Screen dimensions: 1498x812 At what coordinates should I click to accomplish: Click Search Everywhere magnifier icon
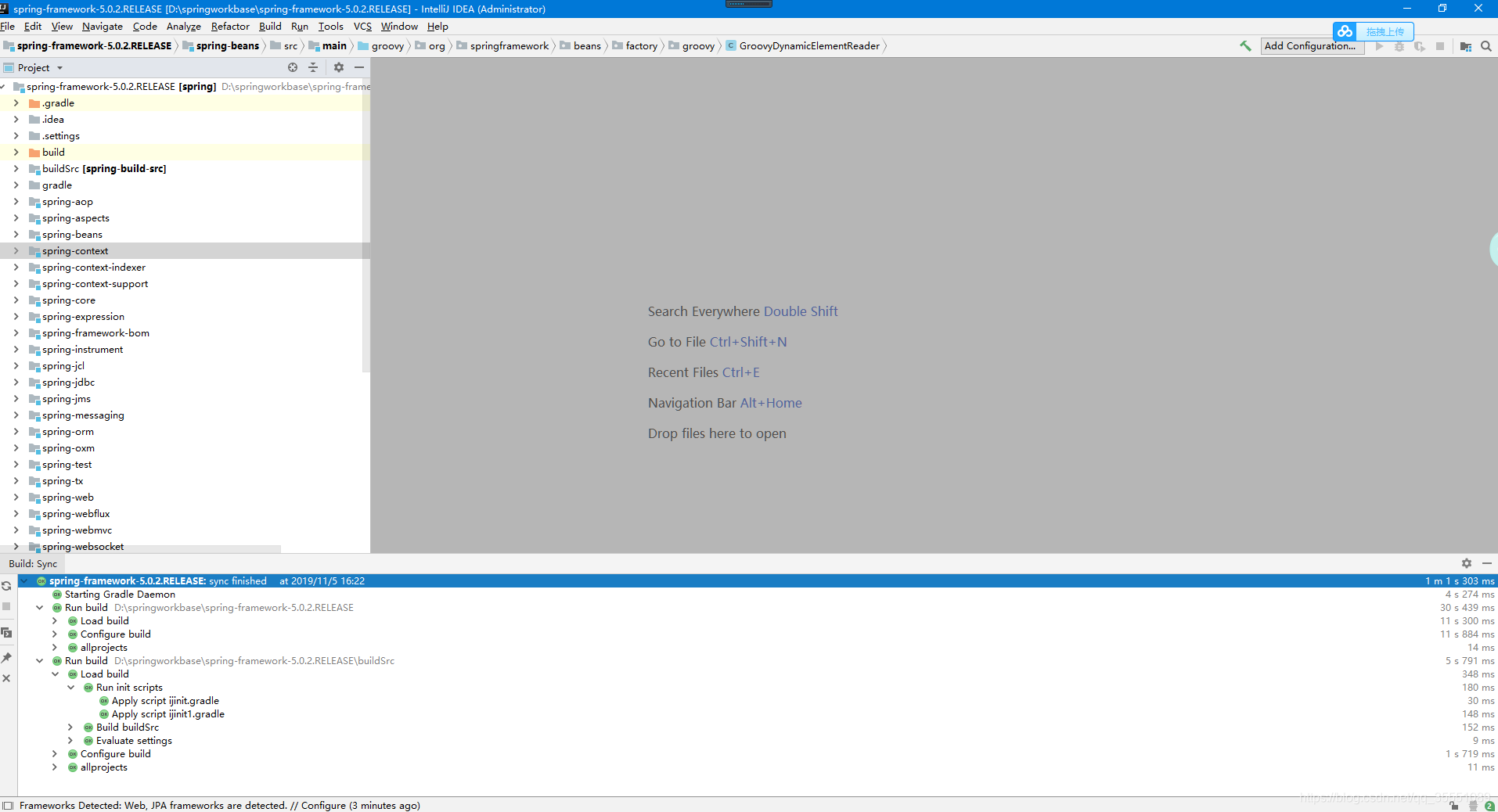[x=1486, y=46]
